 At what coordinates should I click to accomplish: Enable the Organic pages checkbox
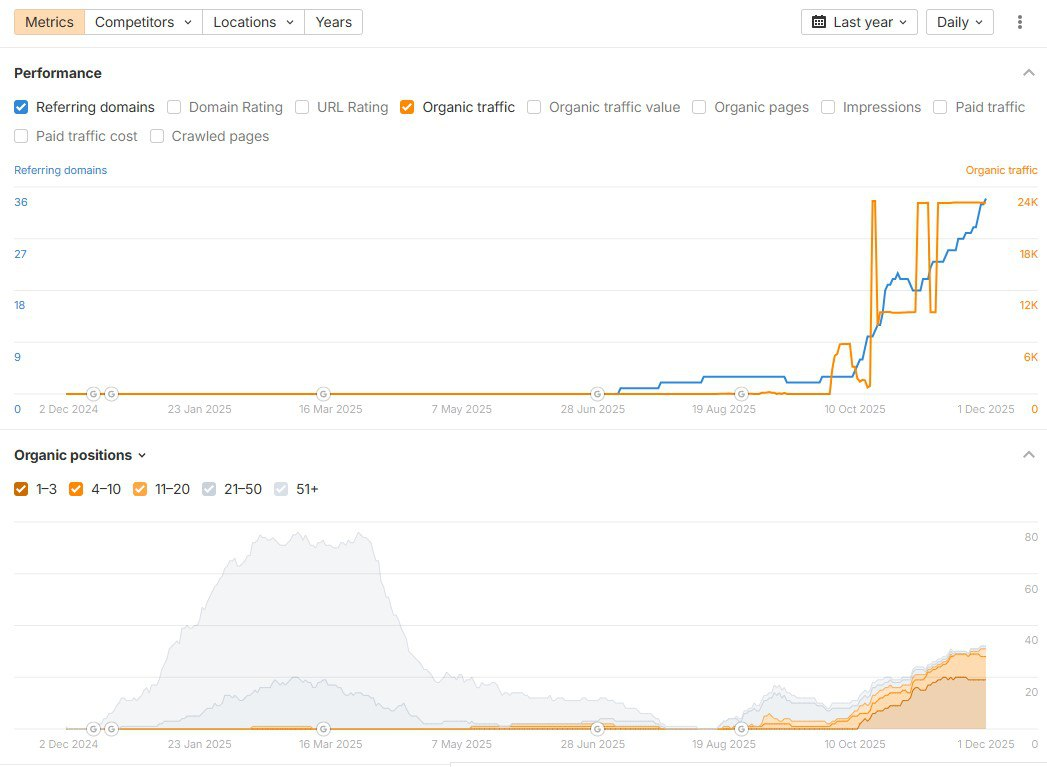tap(699, 107)
